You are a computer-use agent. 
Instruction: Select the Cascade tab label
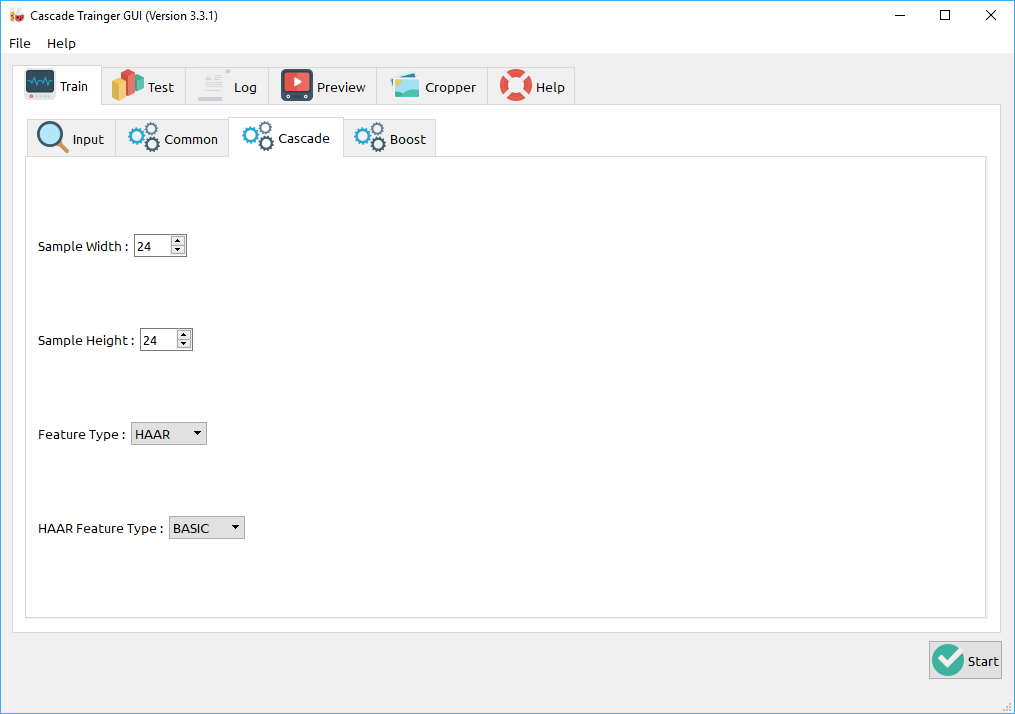[304, 138]
